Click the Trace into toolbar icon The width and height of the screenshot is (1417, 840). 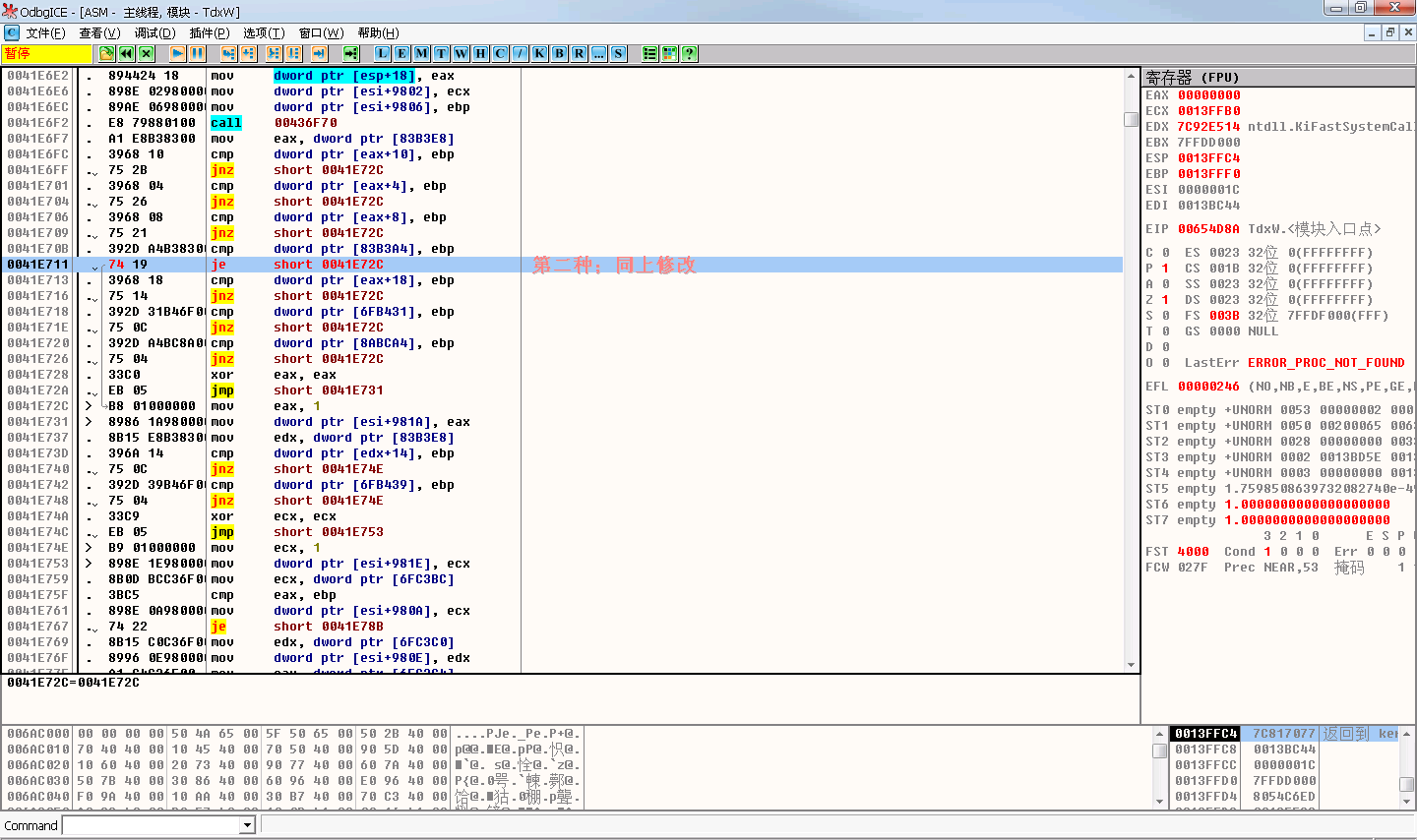click(x=275, y=53)
